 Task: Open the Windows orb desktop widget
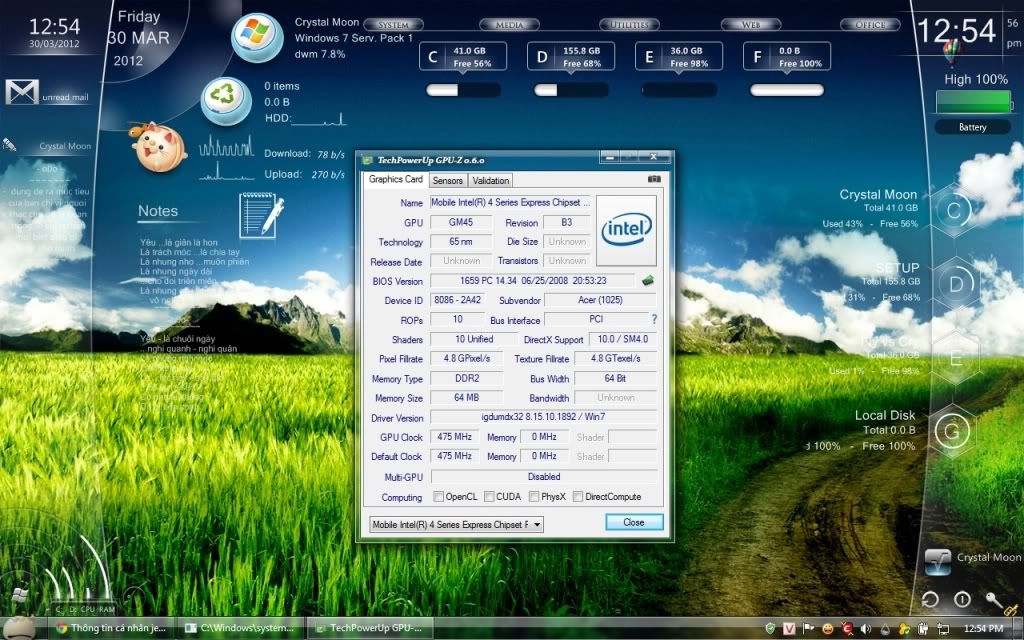pyautogui.click(x=257, y=37)
